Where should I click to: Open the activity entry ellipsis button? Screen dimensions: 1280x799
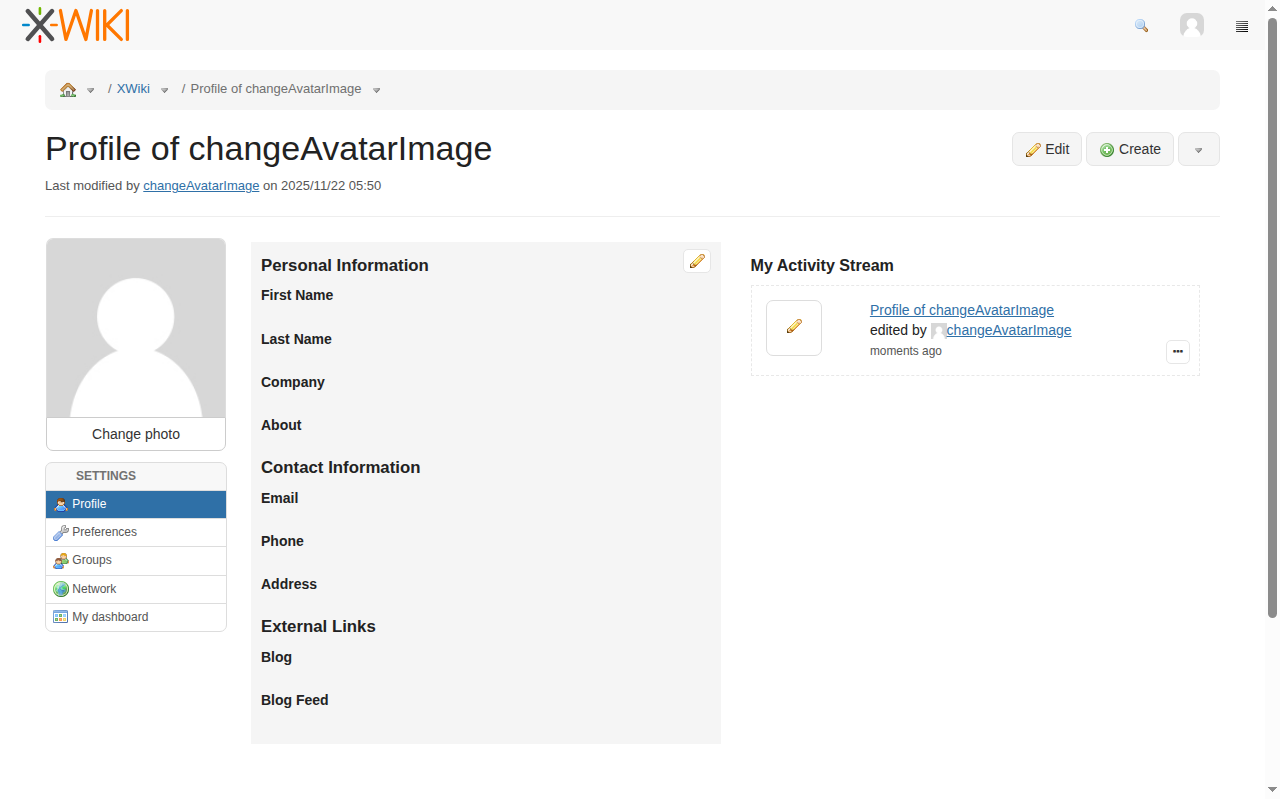click(x=1177, y=351)
